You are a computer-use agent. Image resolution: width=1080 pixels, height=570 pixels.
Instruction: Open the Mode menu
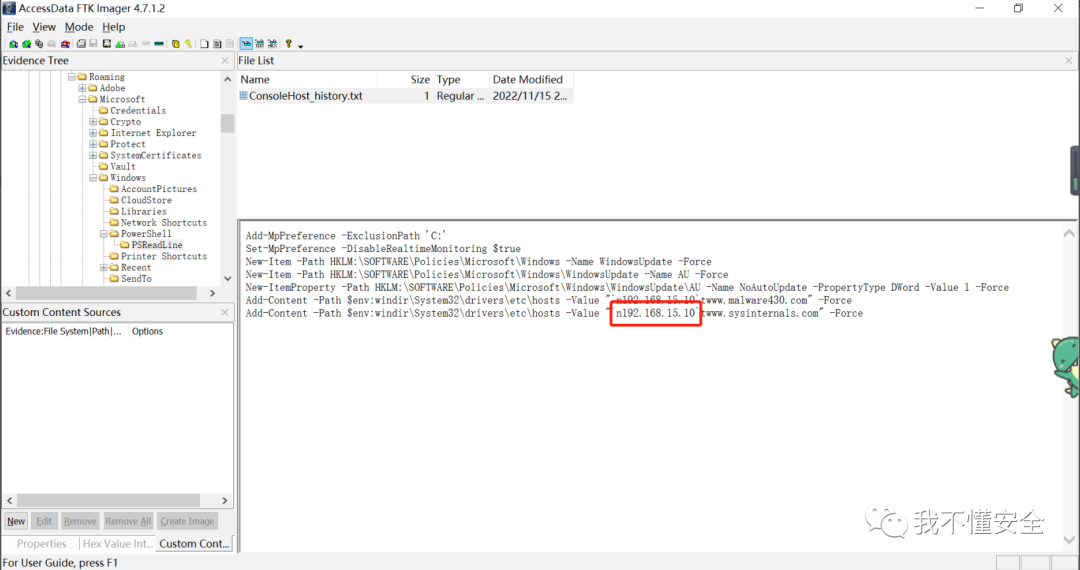tap(79, 27)
